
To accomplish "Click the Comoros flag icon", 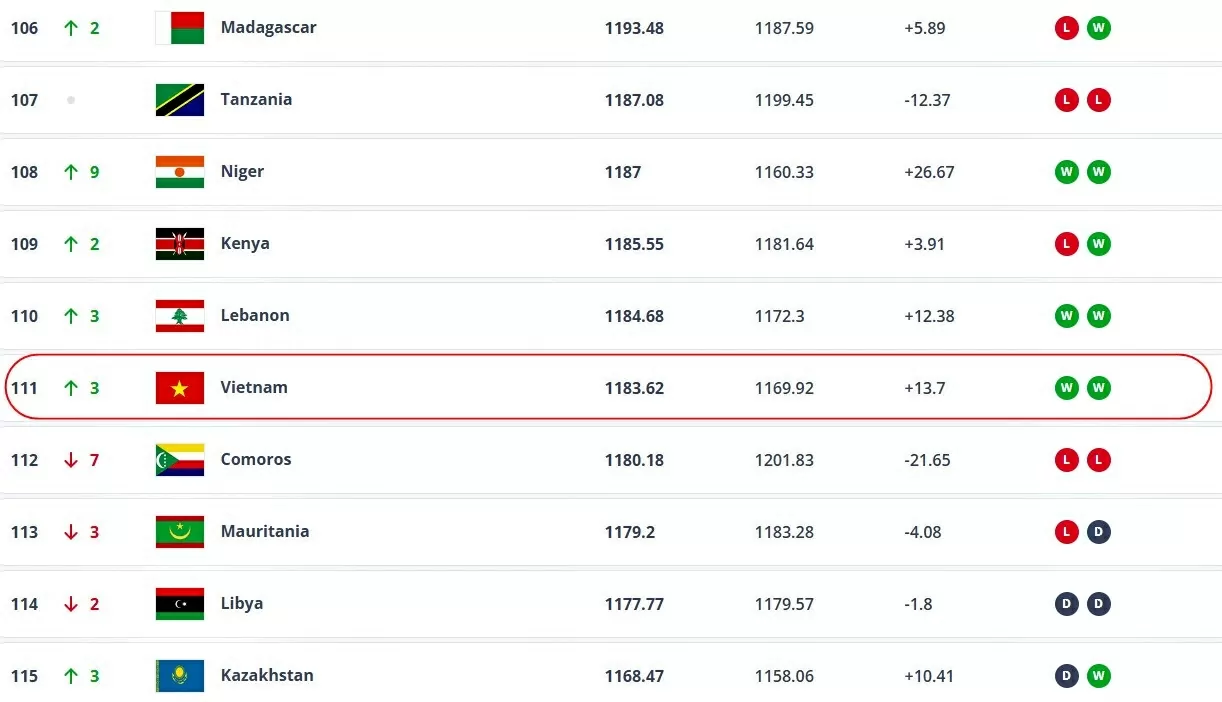I will [x=180, y=460].
